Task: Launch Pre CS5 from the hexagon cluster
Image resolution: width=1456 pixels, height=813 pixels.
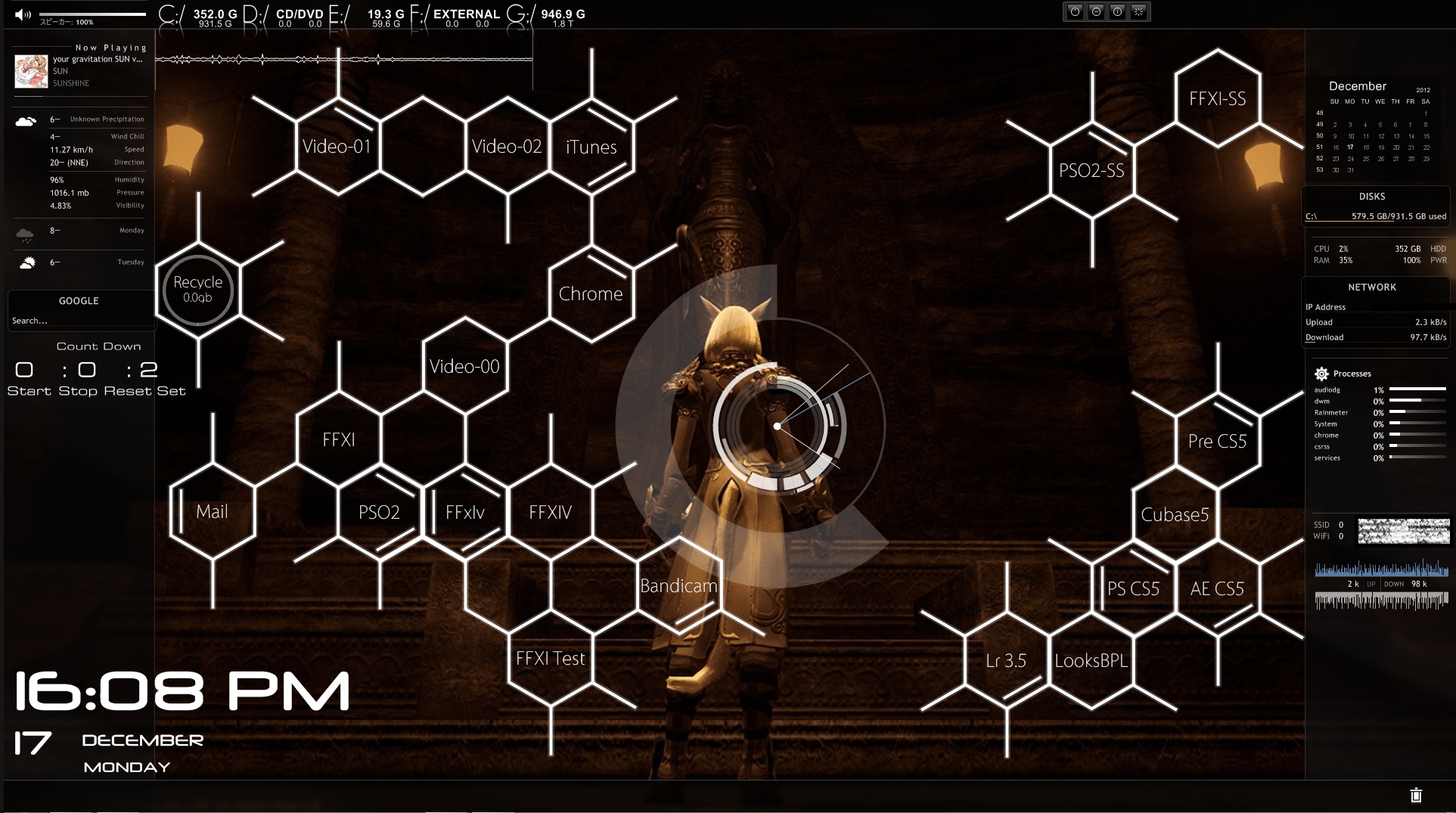Action: (x=1217, y=441)
